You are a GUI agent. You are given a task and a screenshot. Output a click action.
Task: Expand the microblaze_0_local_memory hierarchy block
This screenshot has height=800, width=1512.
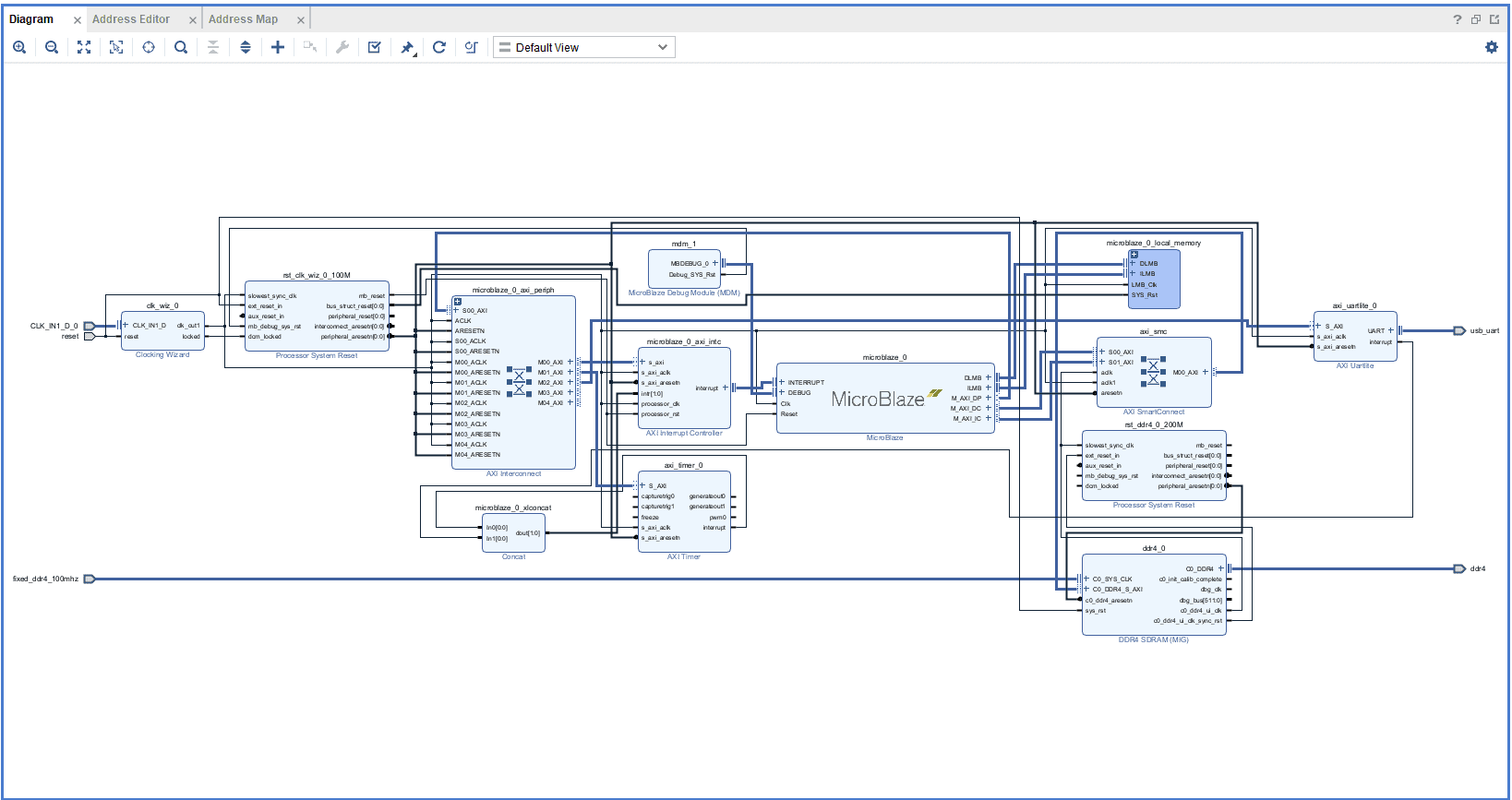pos(1134,255)
